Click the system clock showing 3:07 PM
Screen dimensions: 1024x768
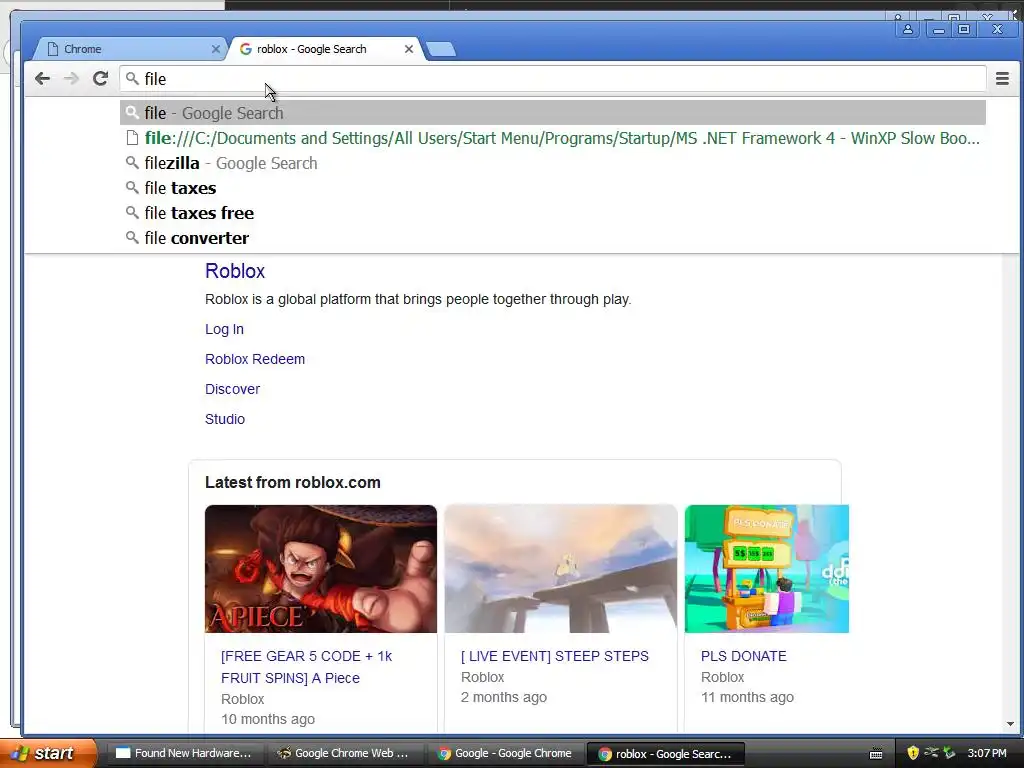point(987,753)
